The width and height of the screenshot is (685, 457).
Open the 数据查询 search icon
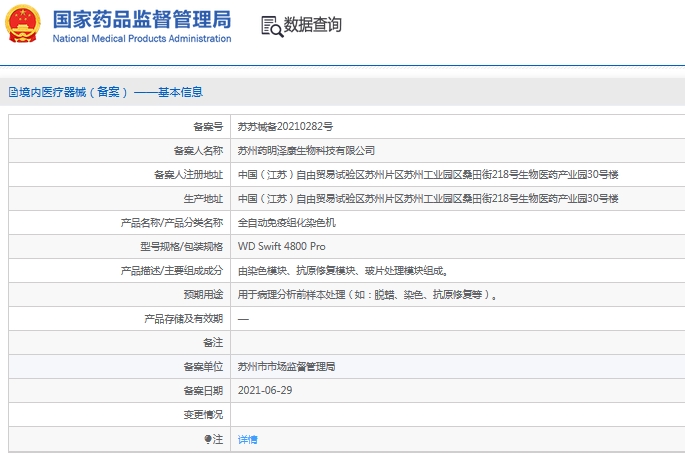tap(272, 26)
